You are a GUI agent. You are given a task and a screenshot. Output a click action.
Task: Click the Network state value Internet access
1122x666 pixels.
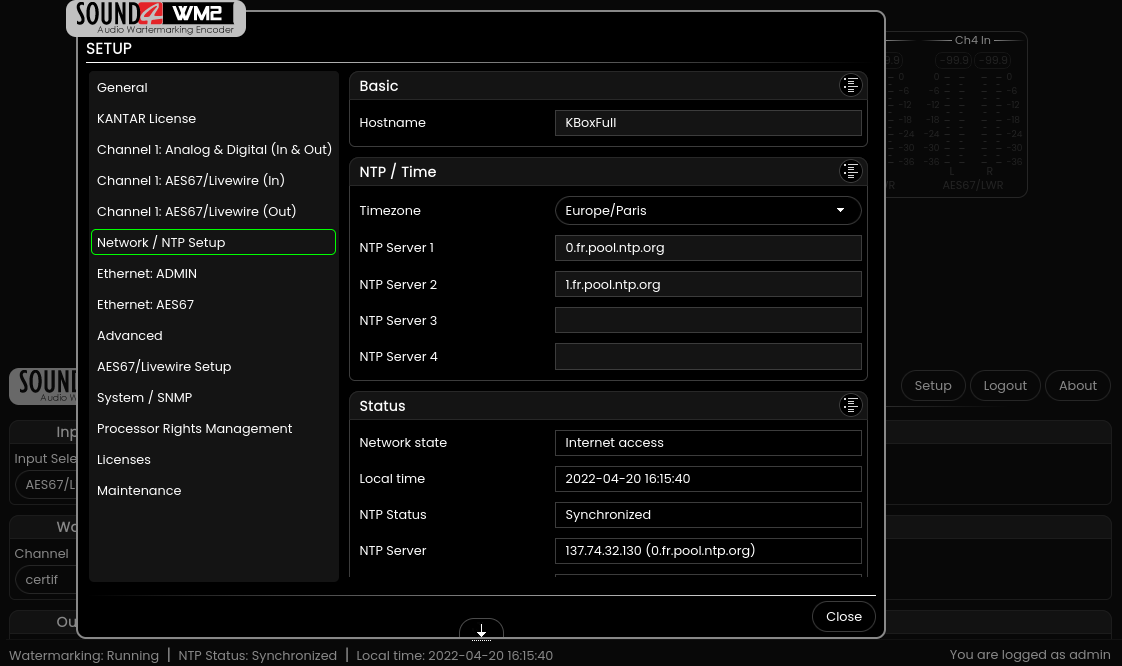(708, 443)
